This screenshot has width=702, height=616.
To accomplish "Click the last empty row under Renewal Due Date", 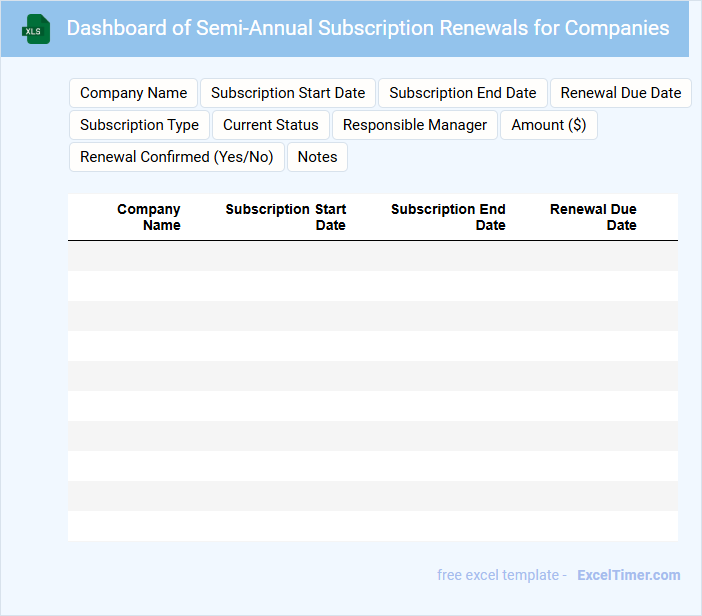I will [595, 526].
